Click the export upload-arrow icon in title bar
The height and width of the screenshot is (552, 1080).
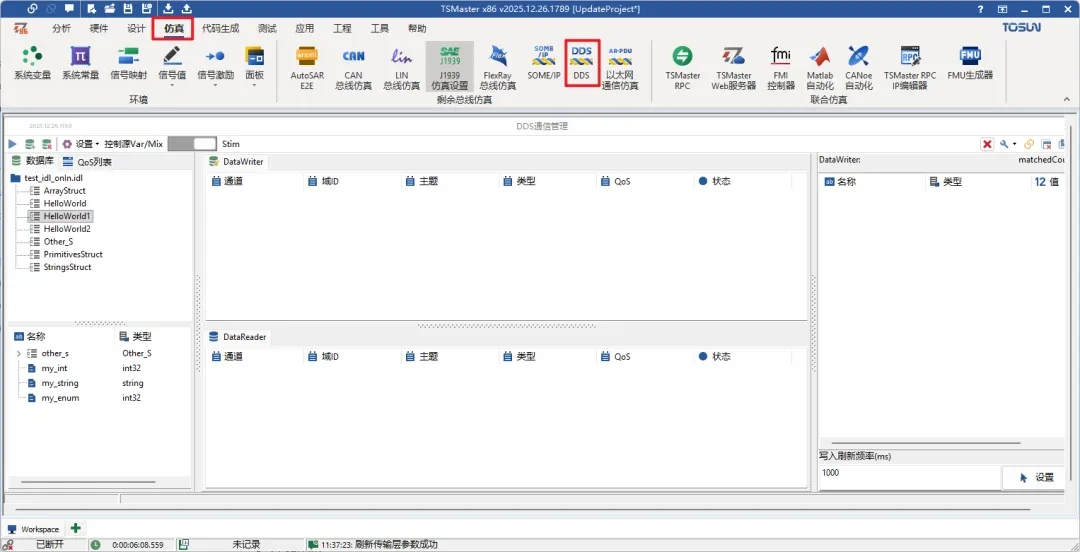tap(186, 8)
